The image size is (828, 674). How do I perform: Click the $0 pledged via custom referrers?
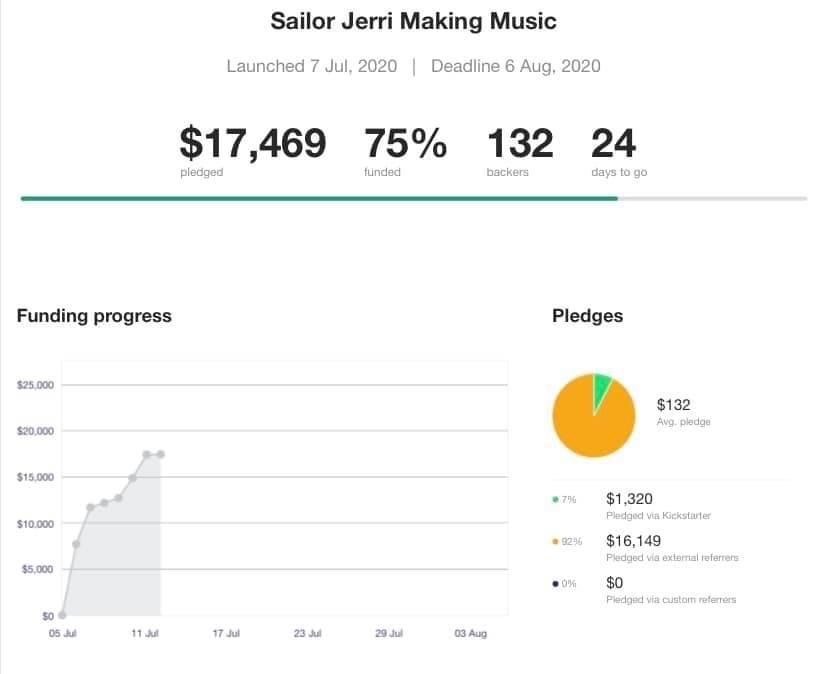(616, 583)
